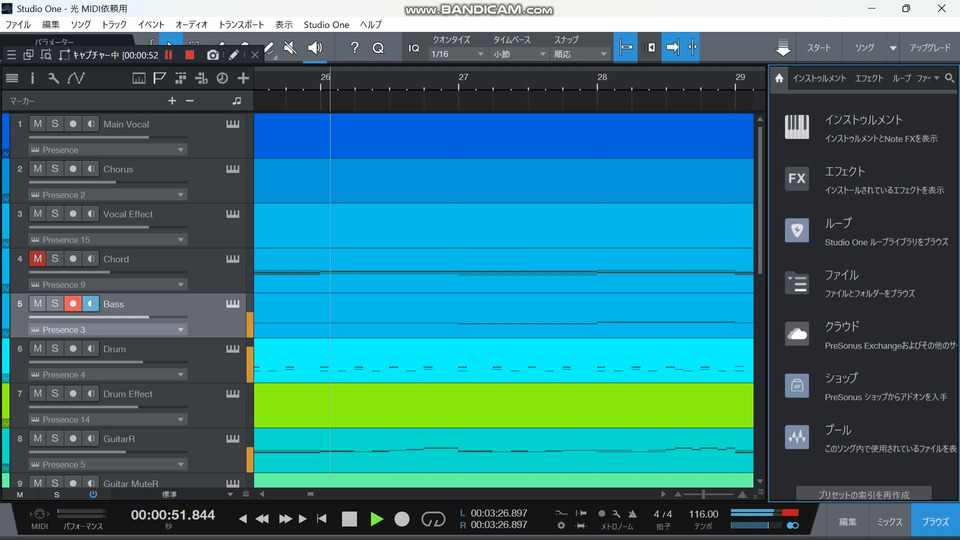Solo the Main Vocal track
This screenshot has height=540, width=960.
tap(55, 124)
